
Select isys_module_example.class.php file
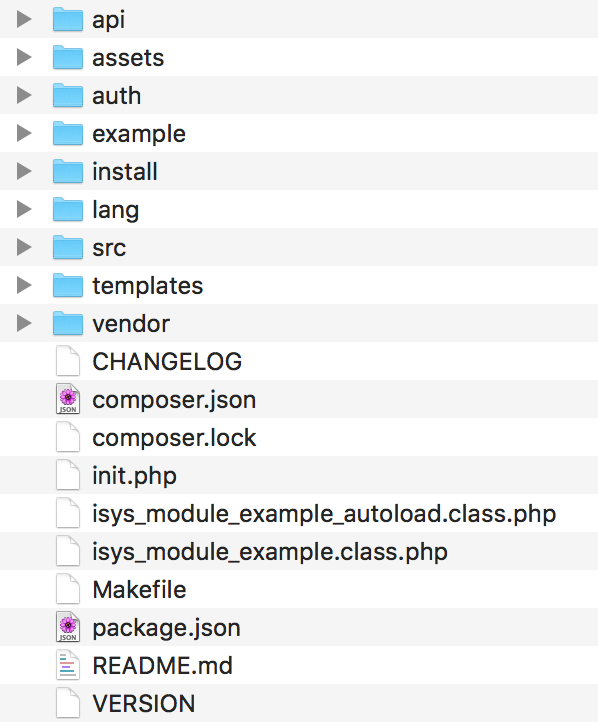[x=299, y=551]
